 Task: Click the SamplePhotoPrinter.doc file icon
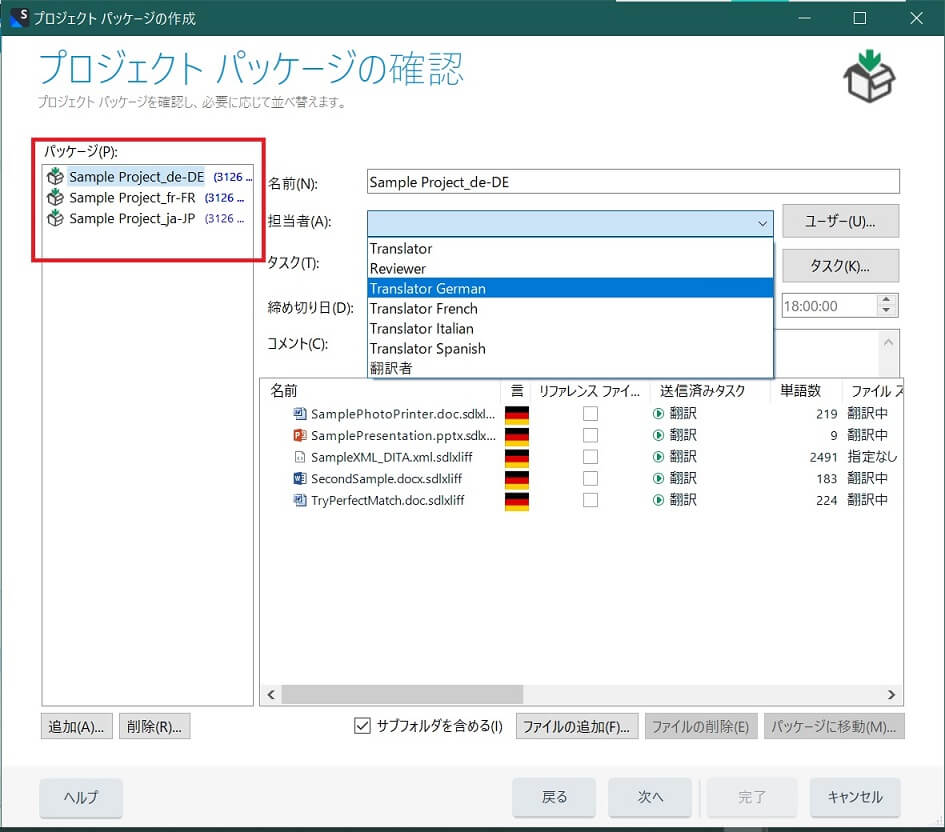(x=299, y=414)
